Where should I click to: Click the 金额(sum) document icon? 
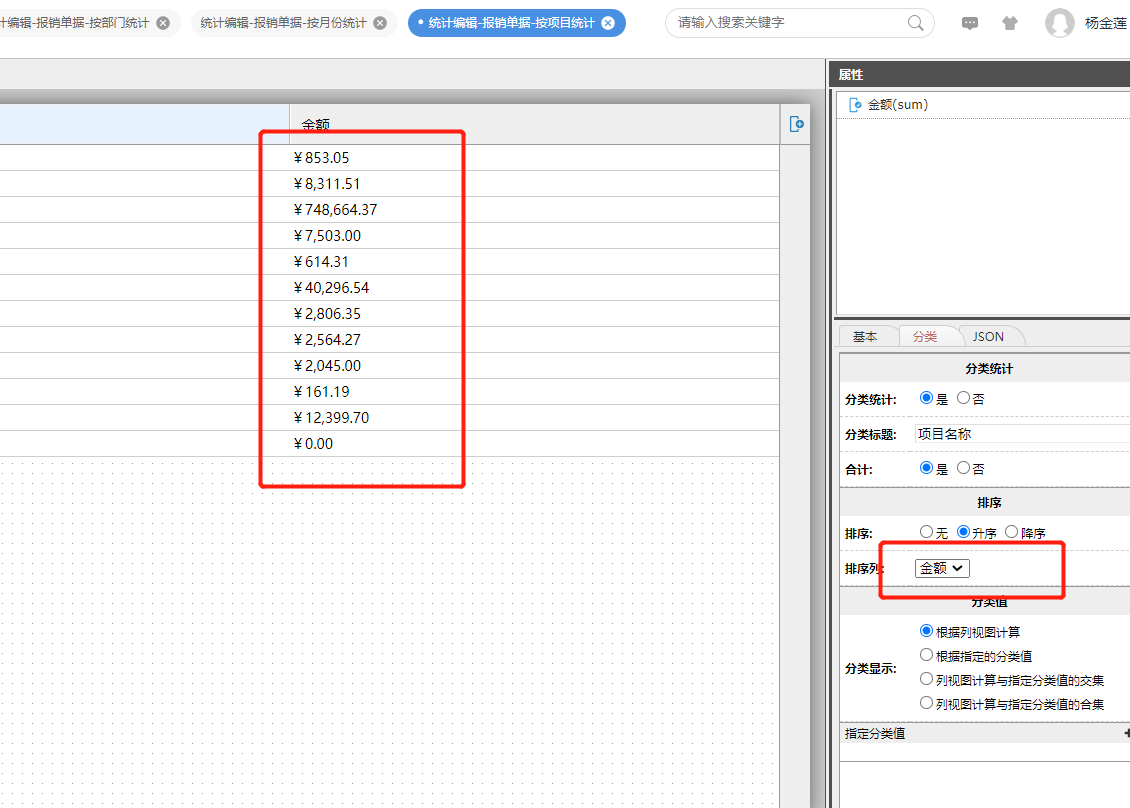(855, 105)
